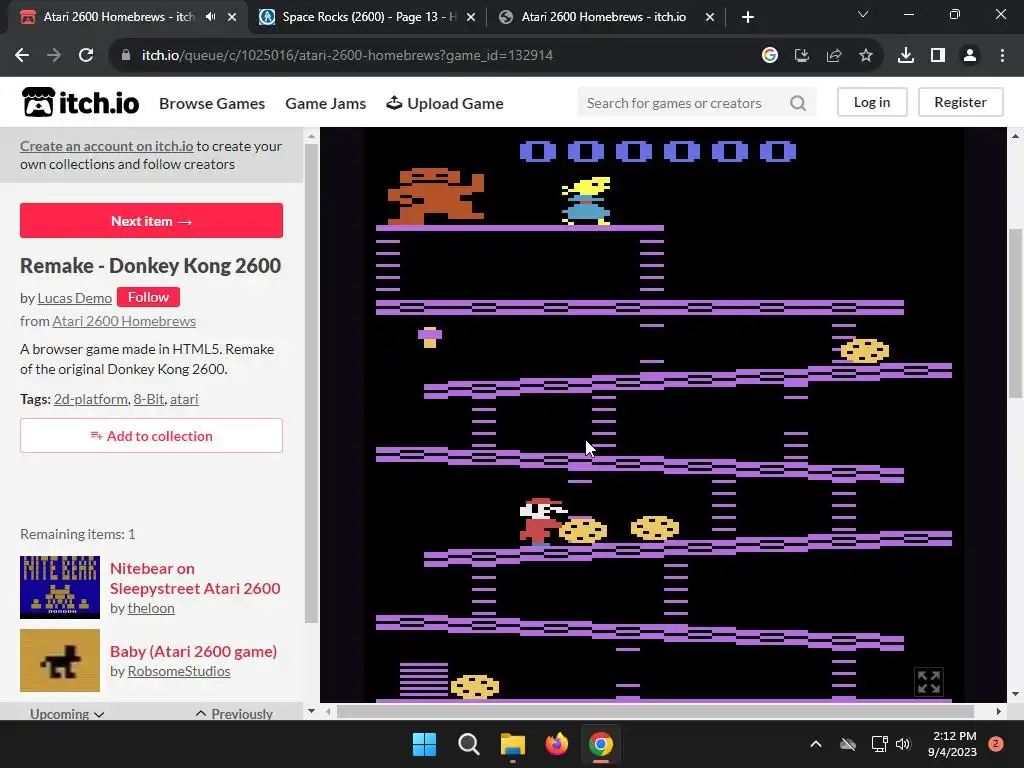Screen dimensions: 1024x768
Task: Open Browse Games menu
Action: point(212,103)
